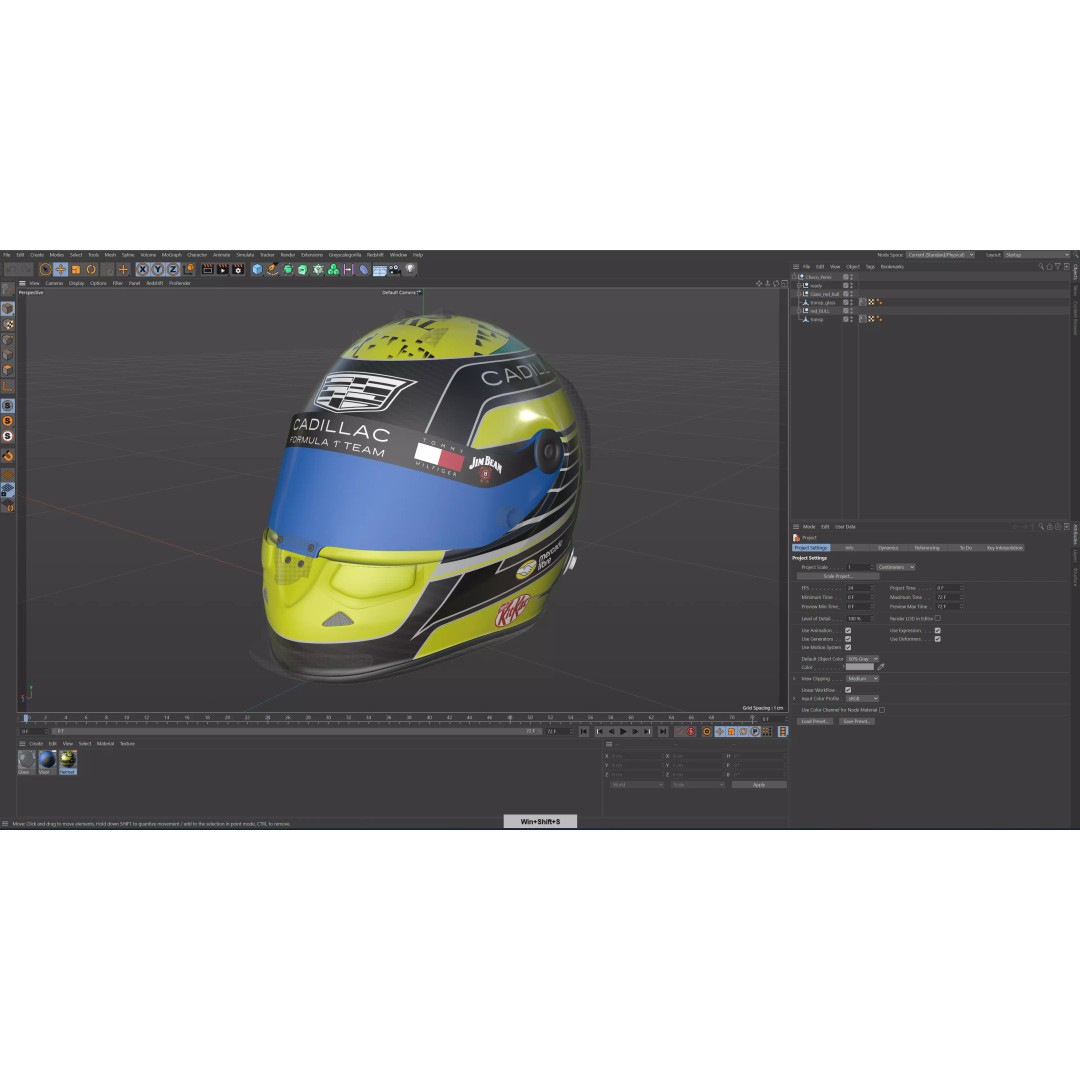Expand the Input Color Profile arrow
Viewport: 1080px width, 1080px height.
(794, 699)
